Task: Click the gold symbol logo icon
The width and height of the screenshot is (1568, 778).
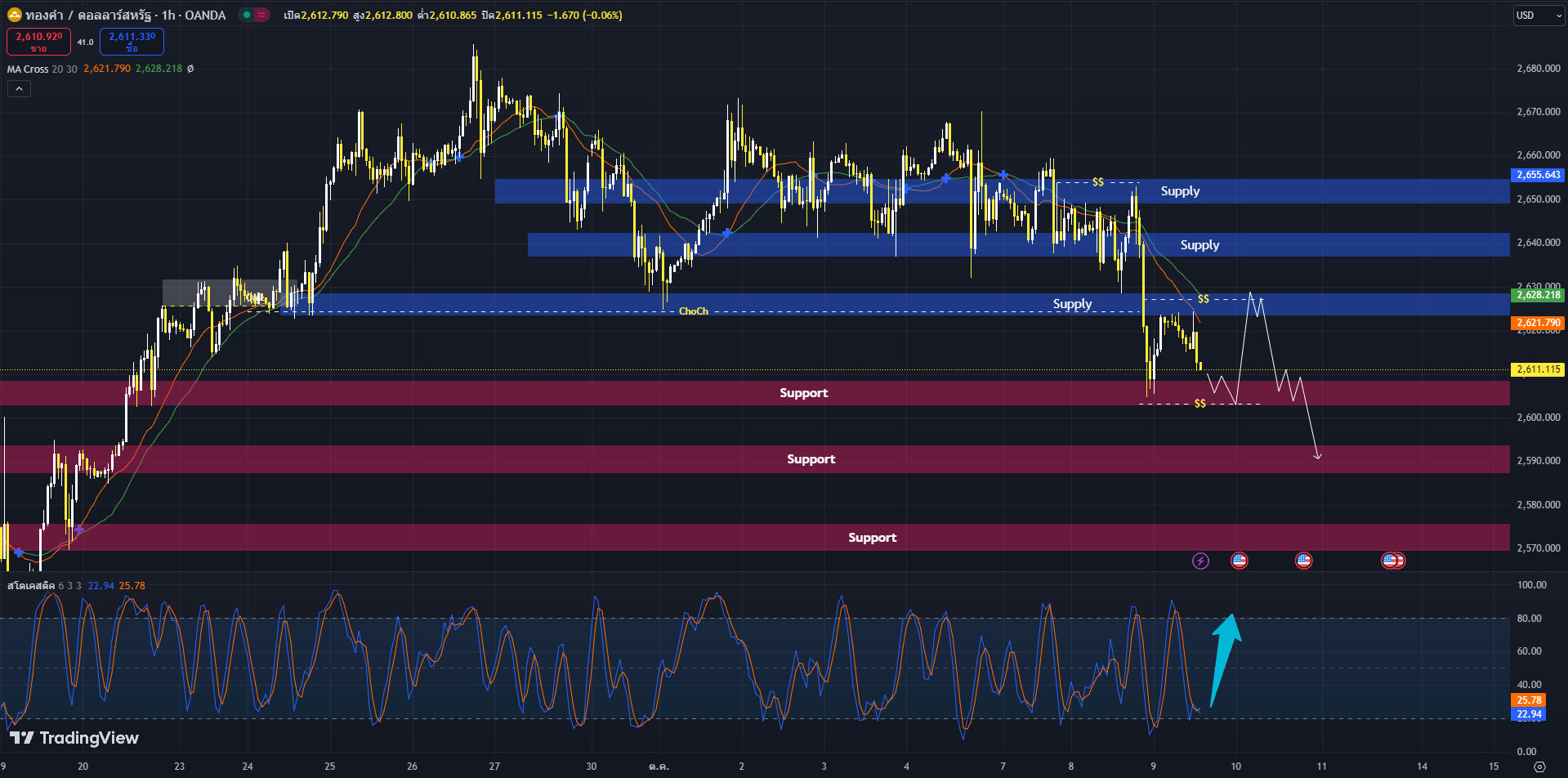Action: pos(15,15)
